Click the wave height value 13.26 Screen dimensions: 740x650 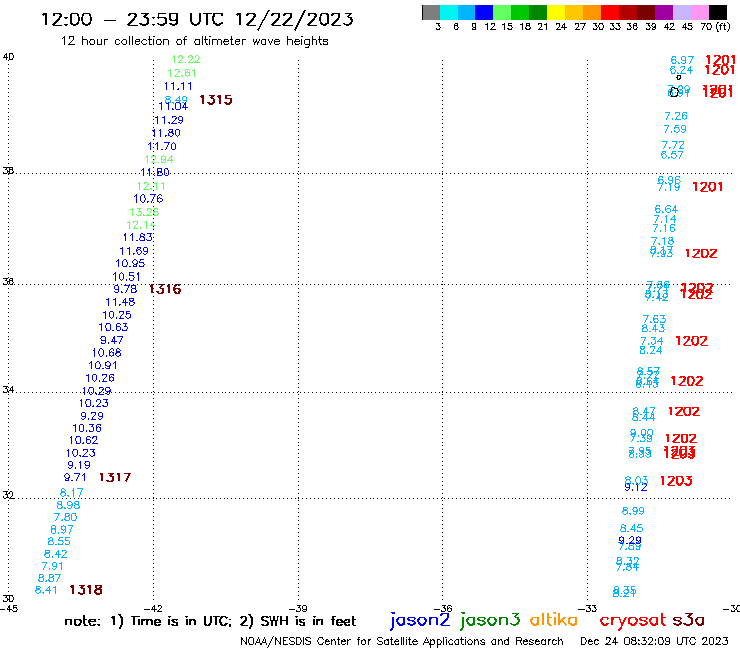144,212
